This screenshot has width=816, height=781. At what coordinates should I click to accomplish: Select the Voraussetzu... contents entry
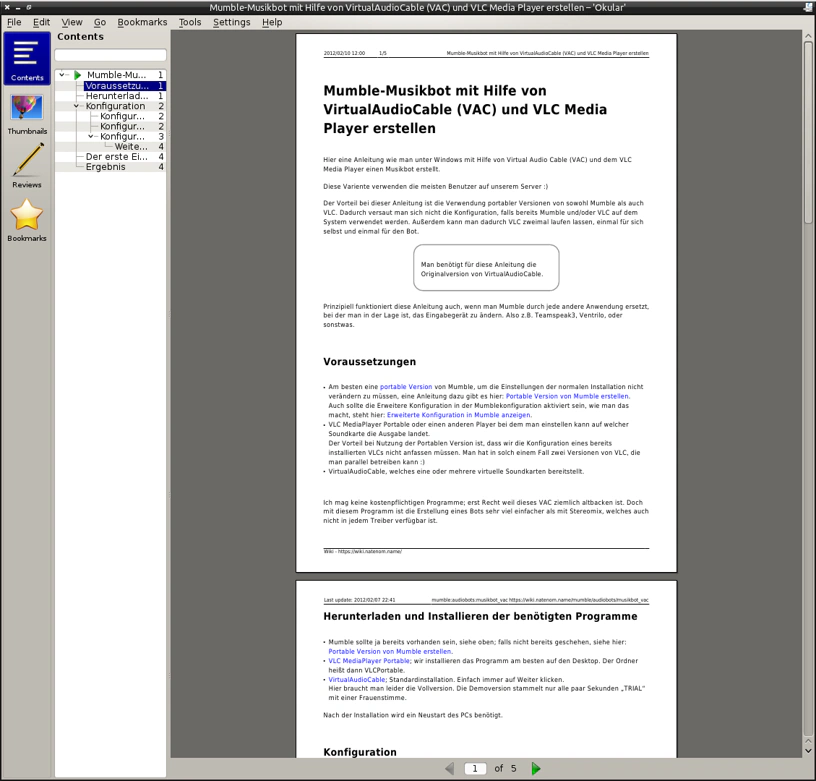(x=124, y=86)
